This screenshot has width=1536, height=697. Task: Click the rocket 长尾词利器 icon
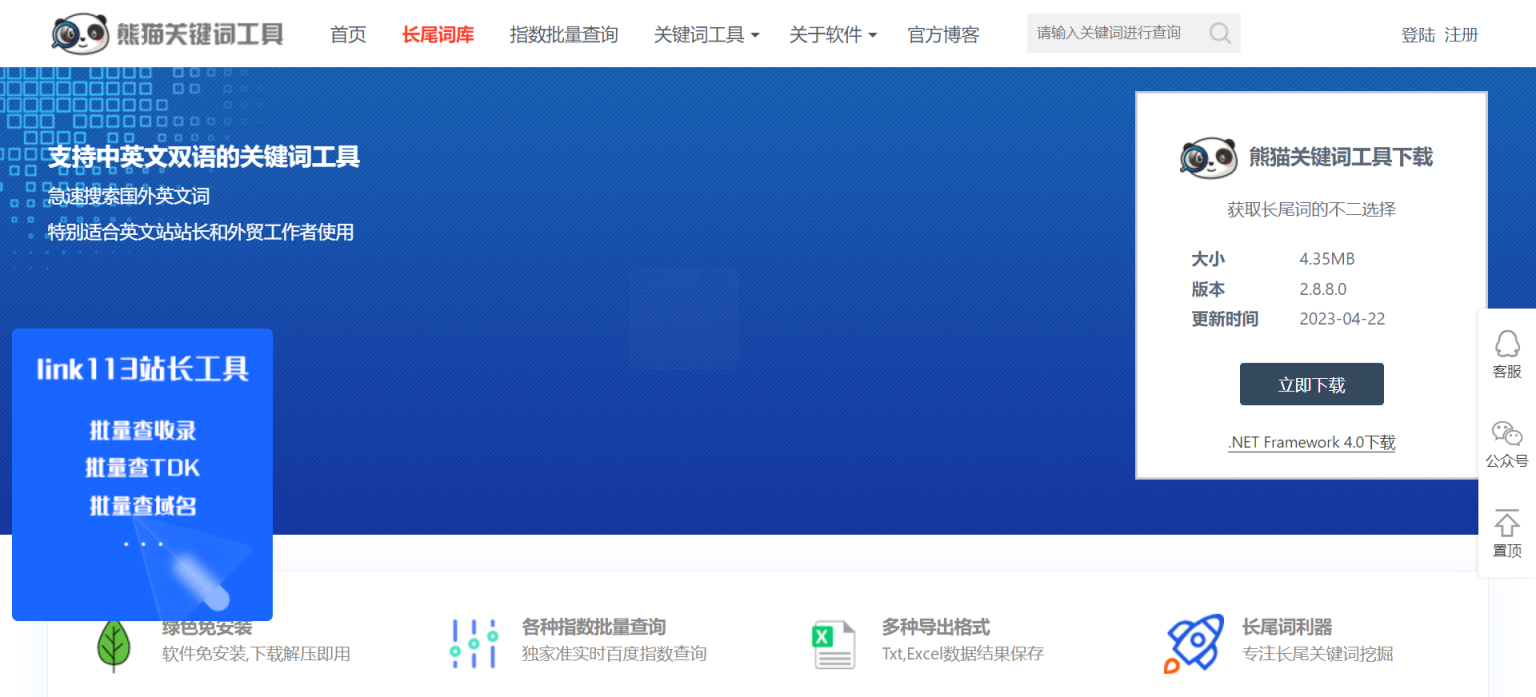1193,643
